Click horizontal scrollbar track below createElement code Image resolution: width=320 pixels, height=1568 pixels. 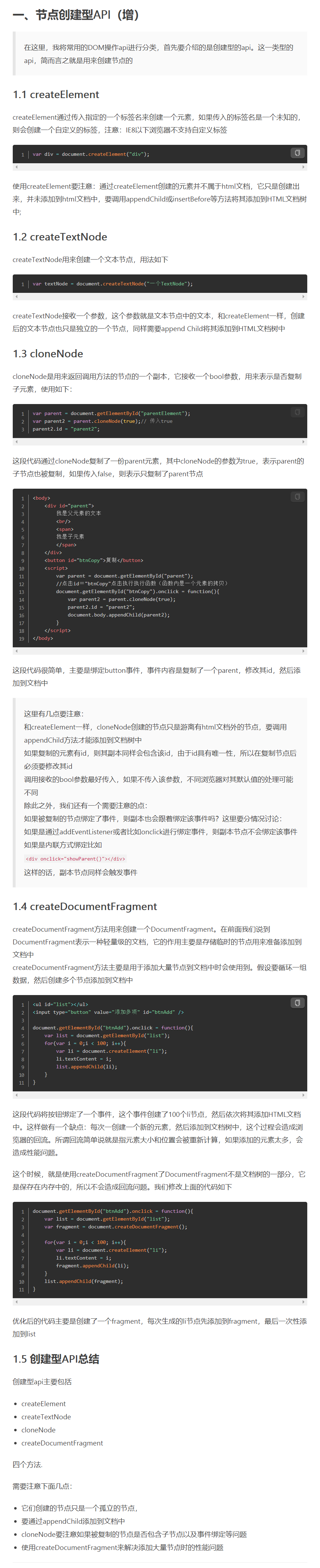point(160,167)
